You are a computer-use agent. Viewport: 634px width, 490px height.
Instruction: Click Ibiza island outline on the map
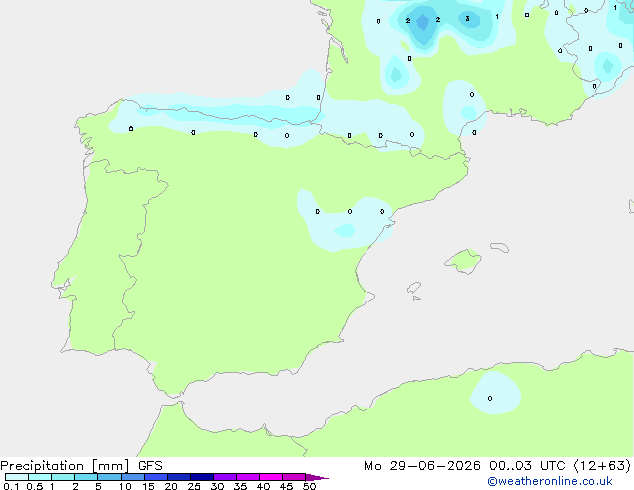(x=414, y=288)
